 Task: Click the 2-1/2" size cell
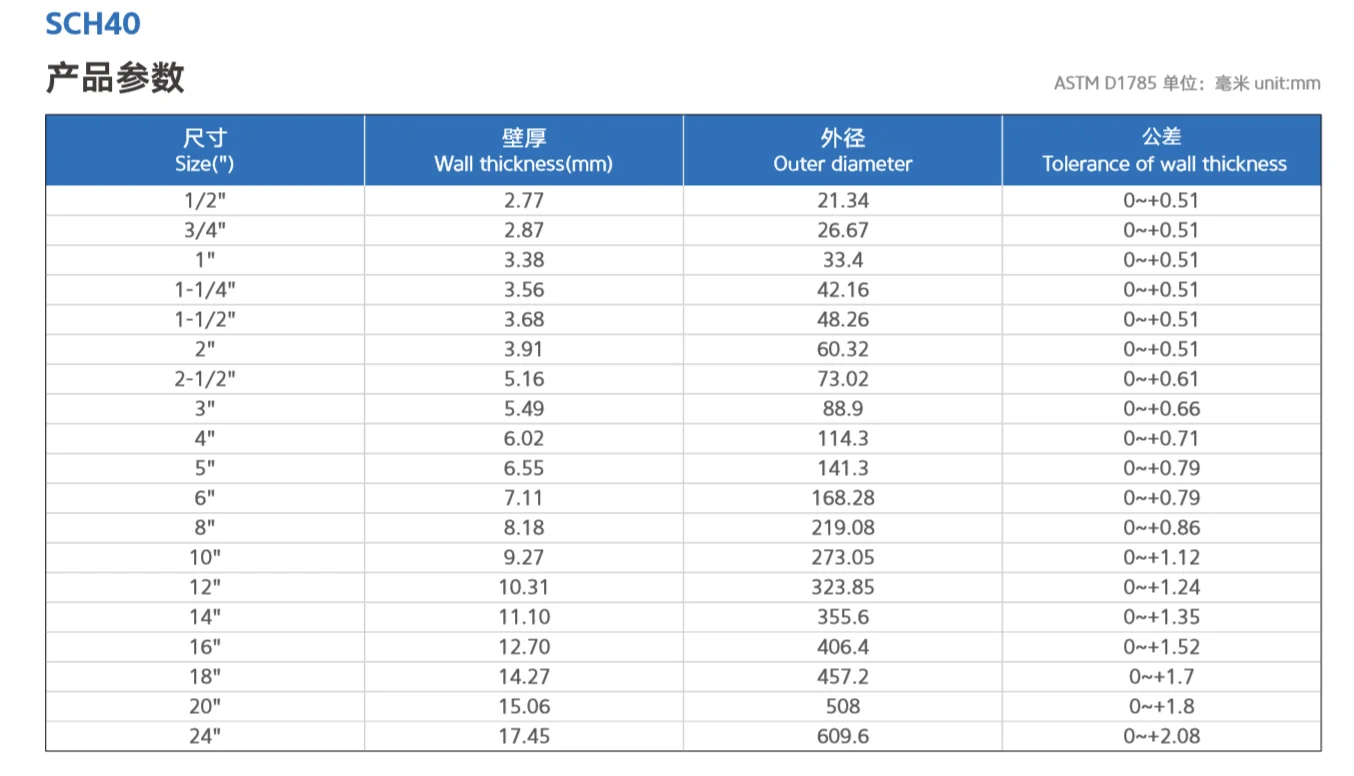coord(205,379)
